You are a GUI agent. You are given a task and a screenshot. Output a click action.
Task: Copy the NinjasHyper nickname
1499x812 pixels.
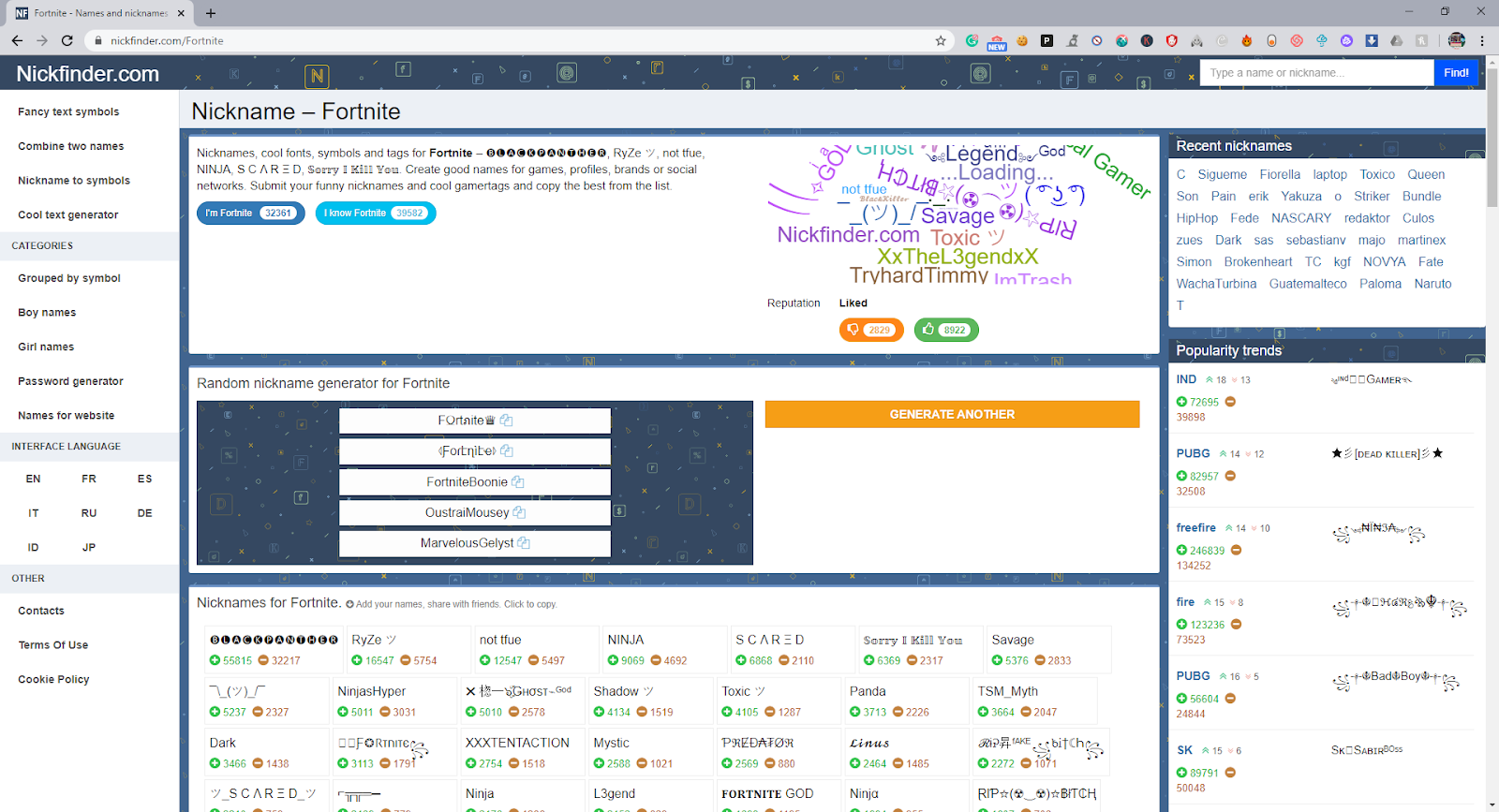pos(372,691)
